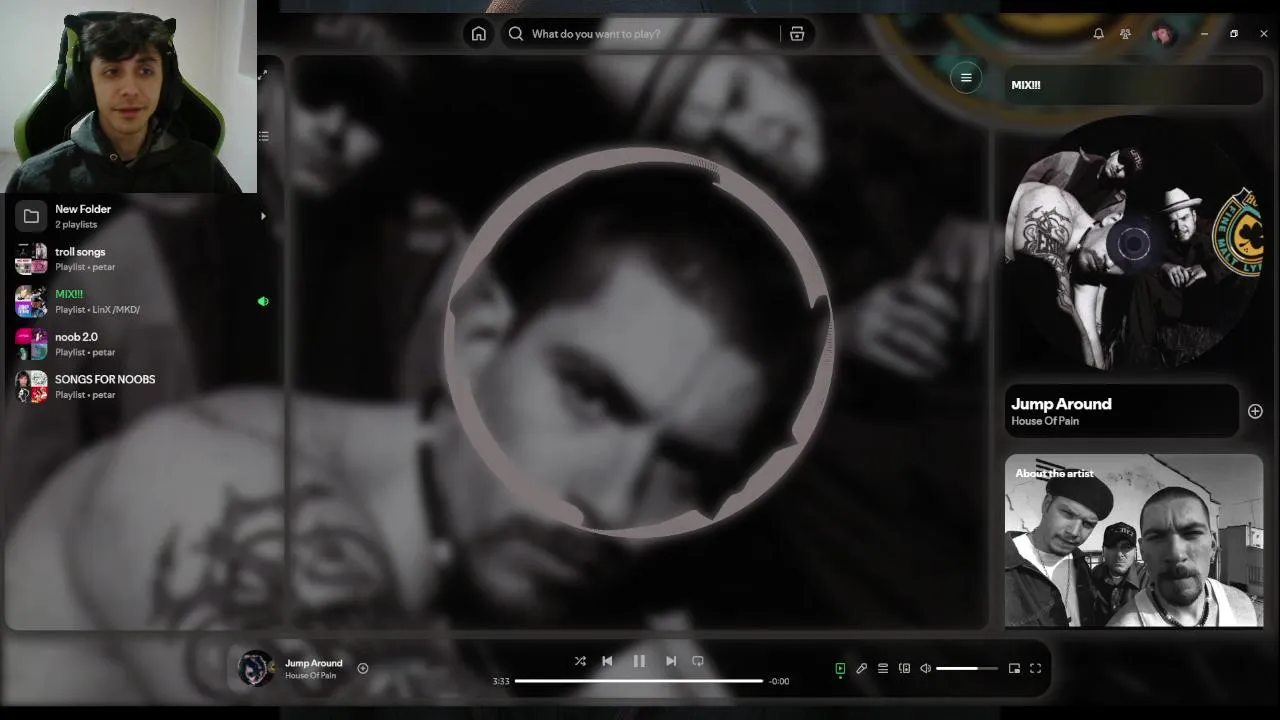Open the right panel menu button

966,77
